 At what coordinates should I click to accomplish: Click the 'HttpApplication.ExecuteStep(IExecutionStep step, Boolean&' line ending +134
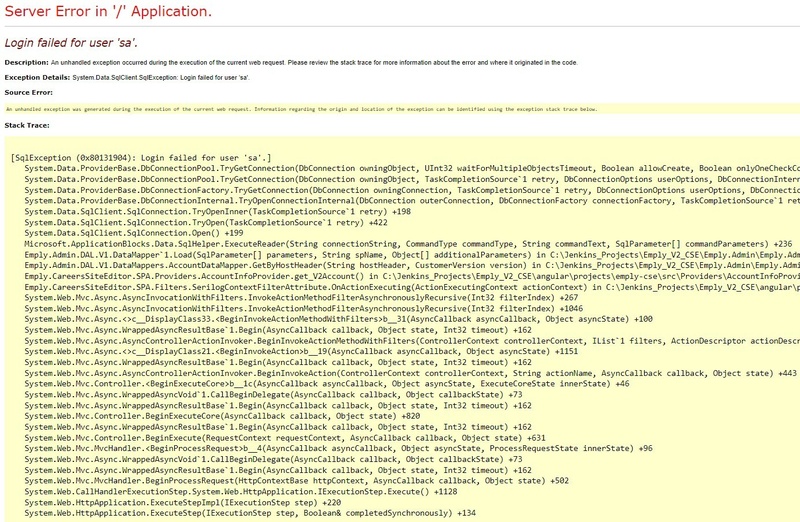coord(250,513)
